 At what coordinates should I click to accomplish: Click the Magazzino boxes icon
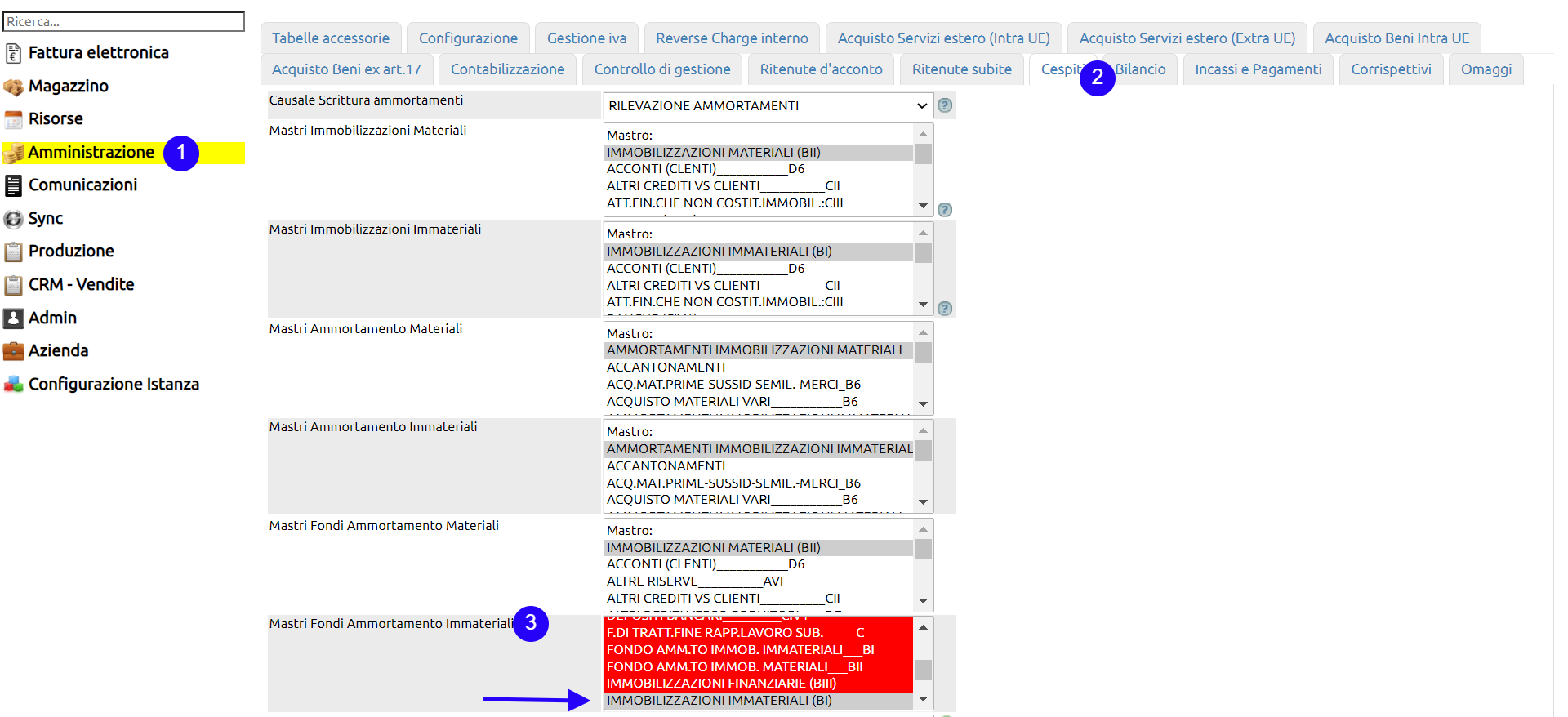13,87
